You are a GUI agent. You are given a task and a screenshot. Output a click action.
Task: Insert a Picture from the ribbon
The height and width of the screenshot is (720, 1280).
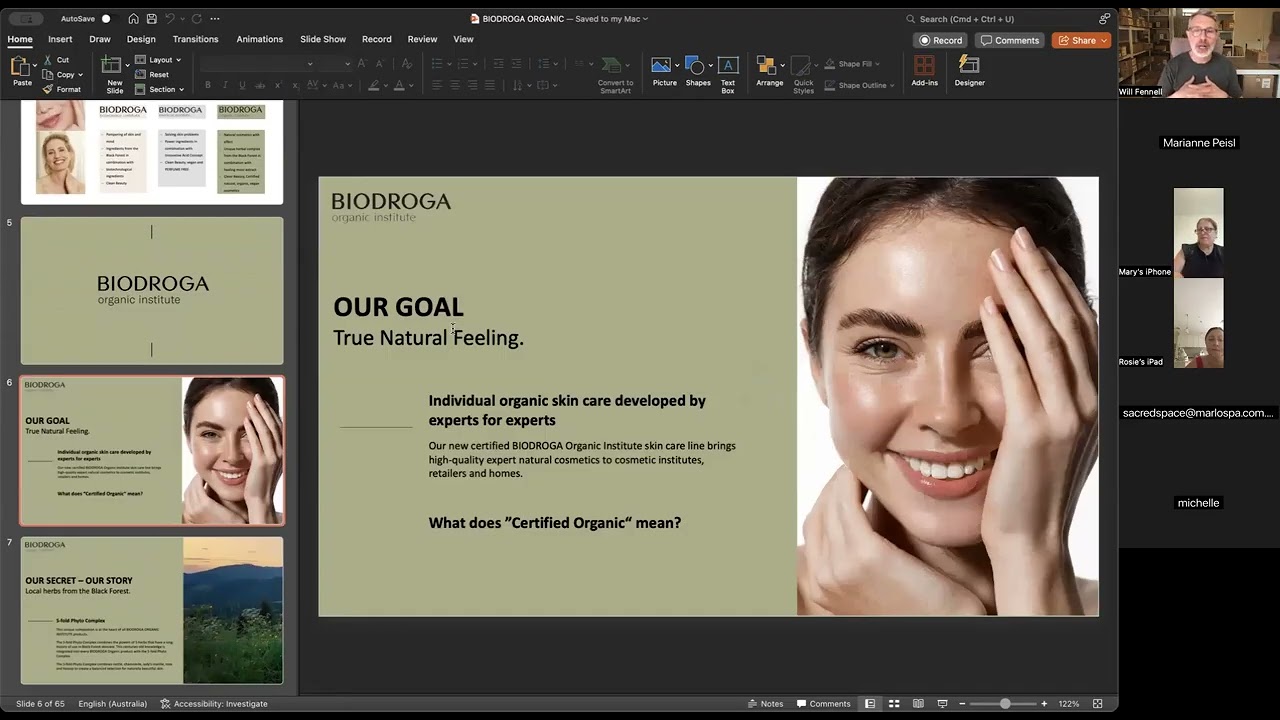click(x=664, y=72)
